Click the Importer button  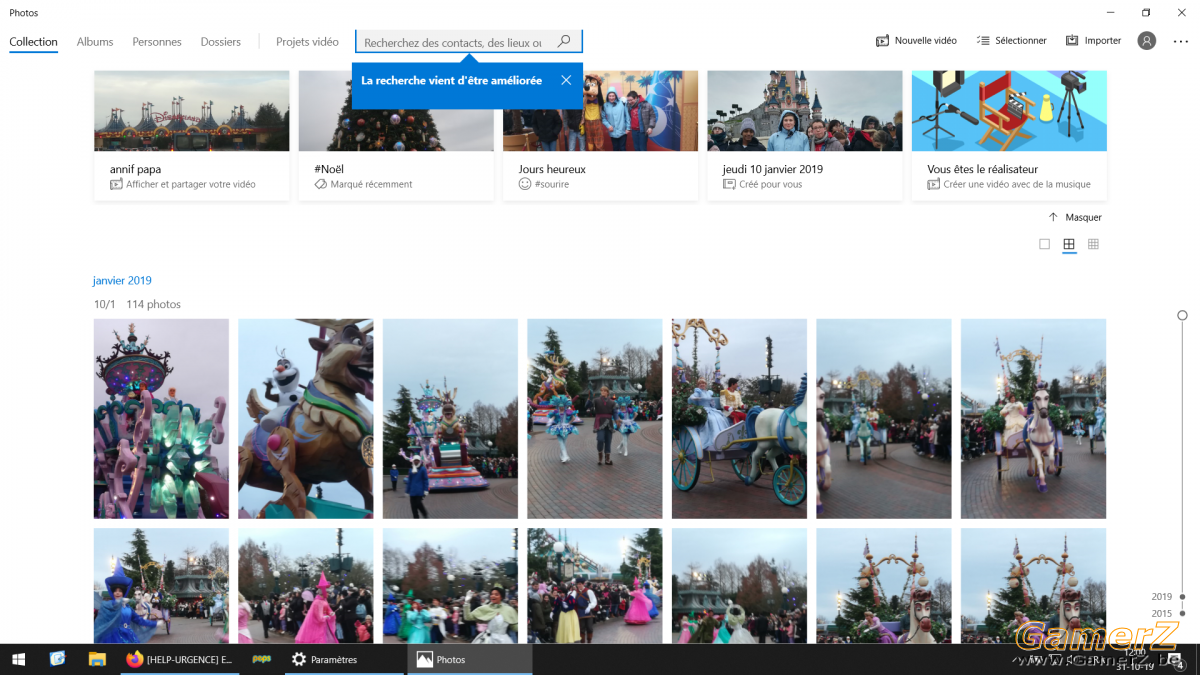(1093, 41)
